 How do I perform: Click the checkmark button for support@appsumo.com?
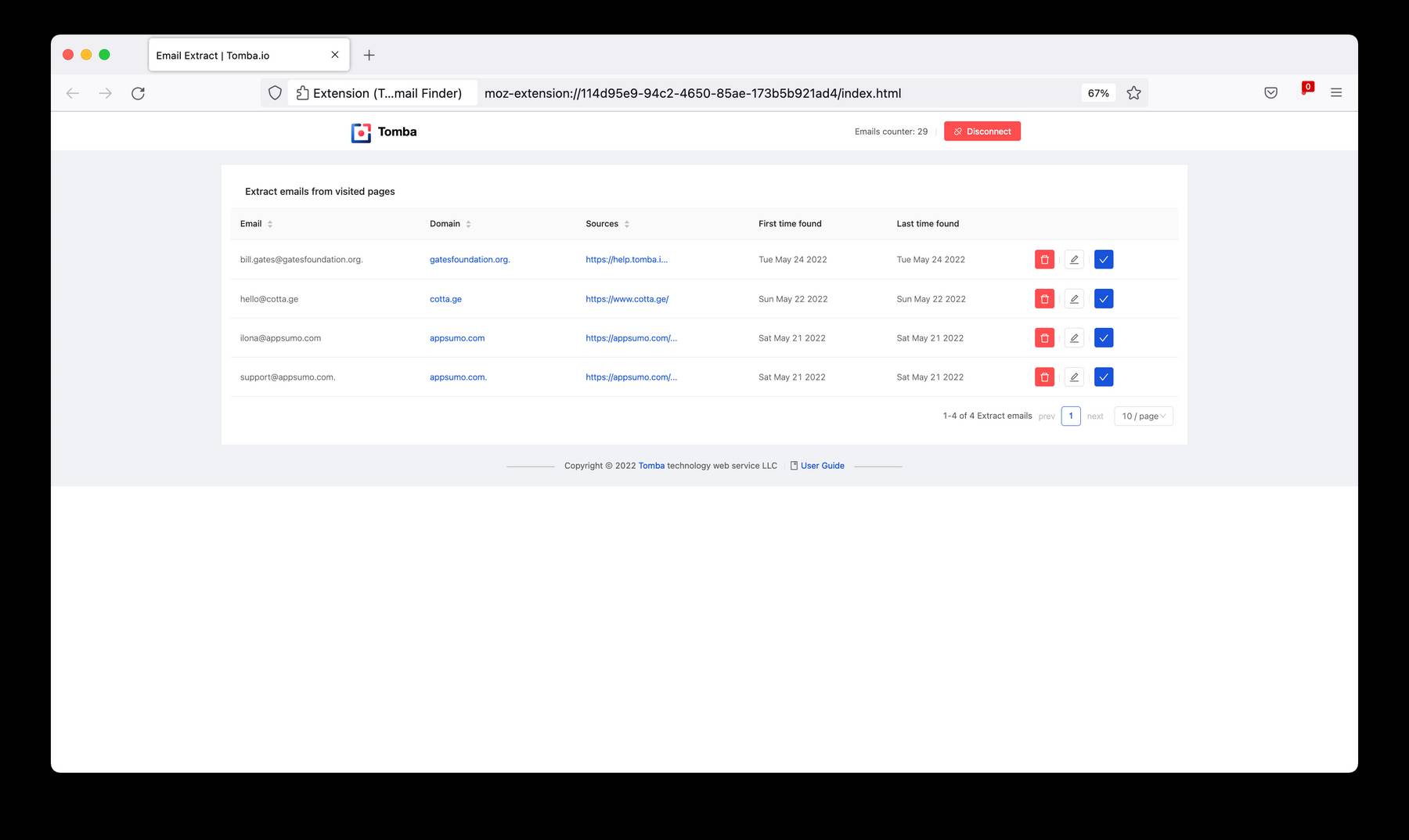click(x=1104, y=377)
